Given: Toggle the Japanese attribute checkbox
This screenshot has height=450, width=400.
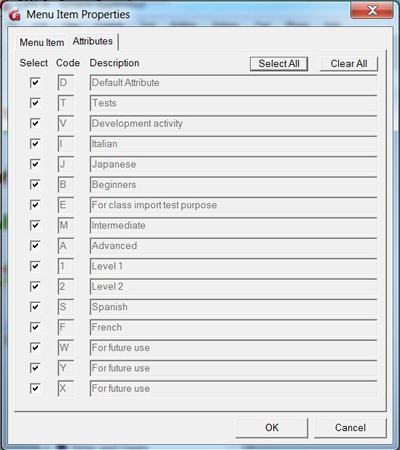Looking at the screenshot, I should [35, 164].
